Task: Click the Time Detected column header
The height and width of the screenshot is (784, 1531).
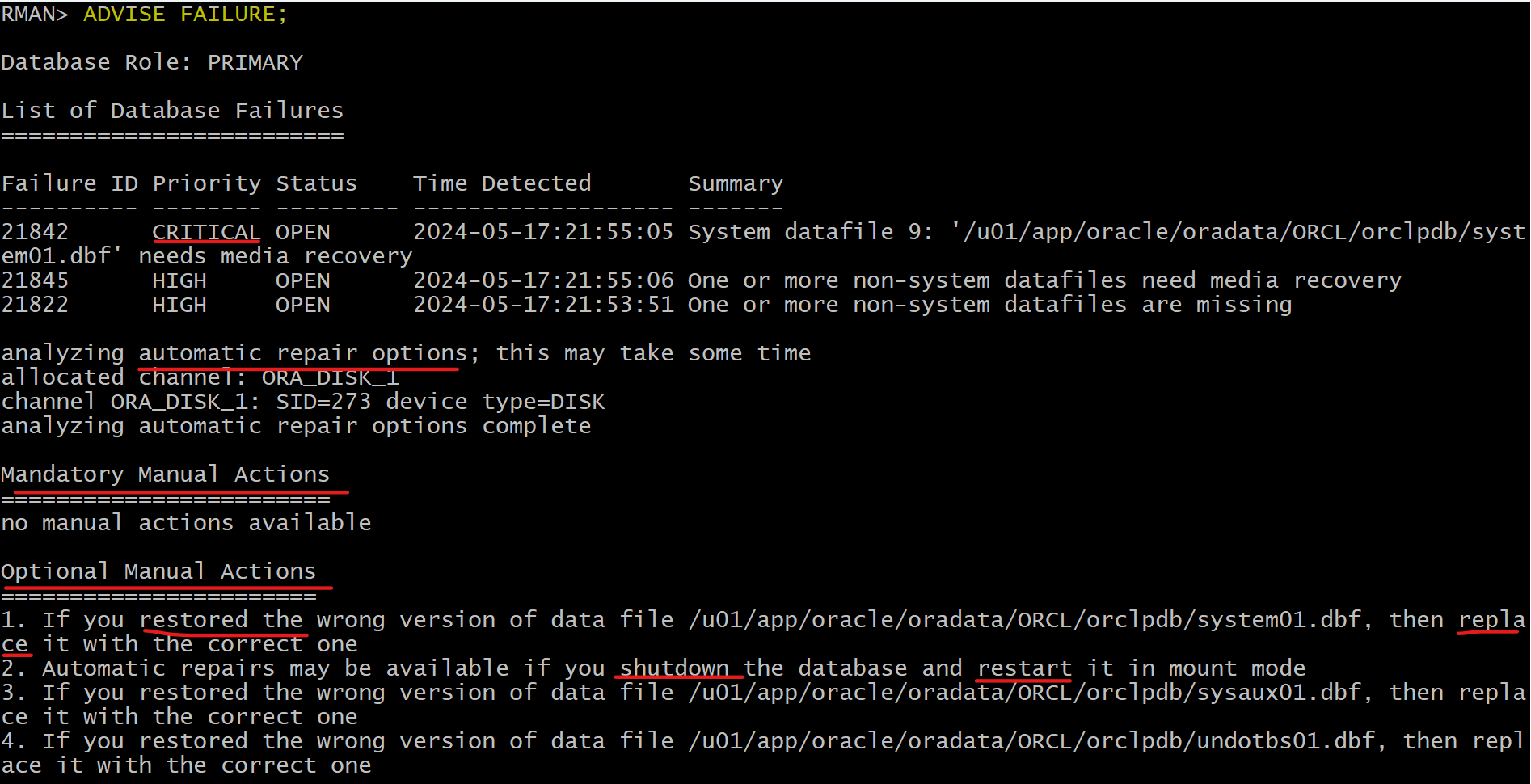Action: point(502,183)
